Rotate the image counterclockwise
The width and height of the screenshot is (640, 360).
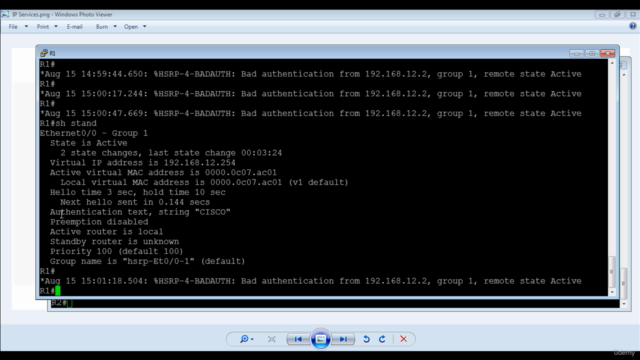click(x=366, y=339)
